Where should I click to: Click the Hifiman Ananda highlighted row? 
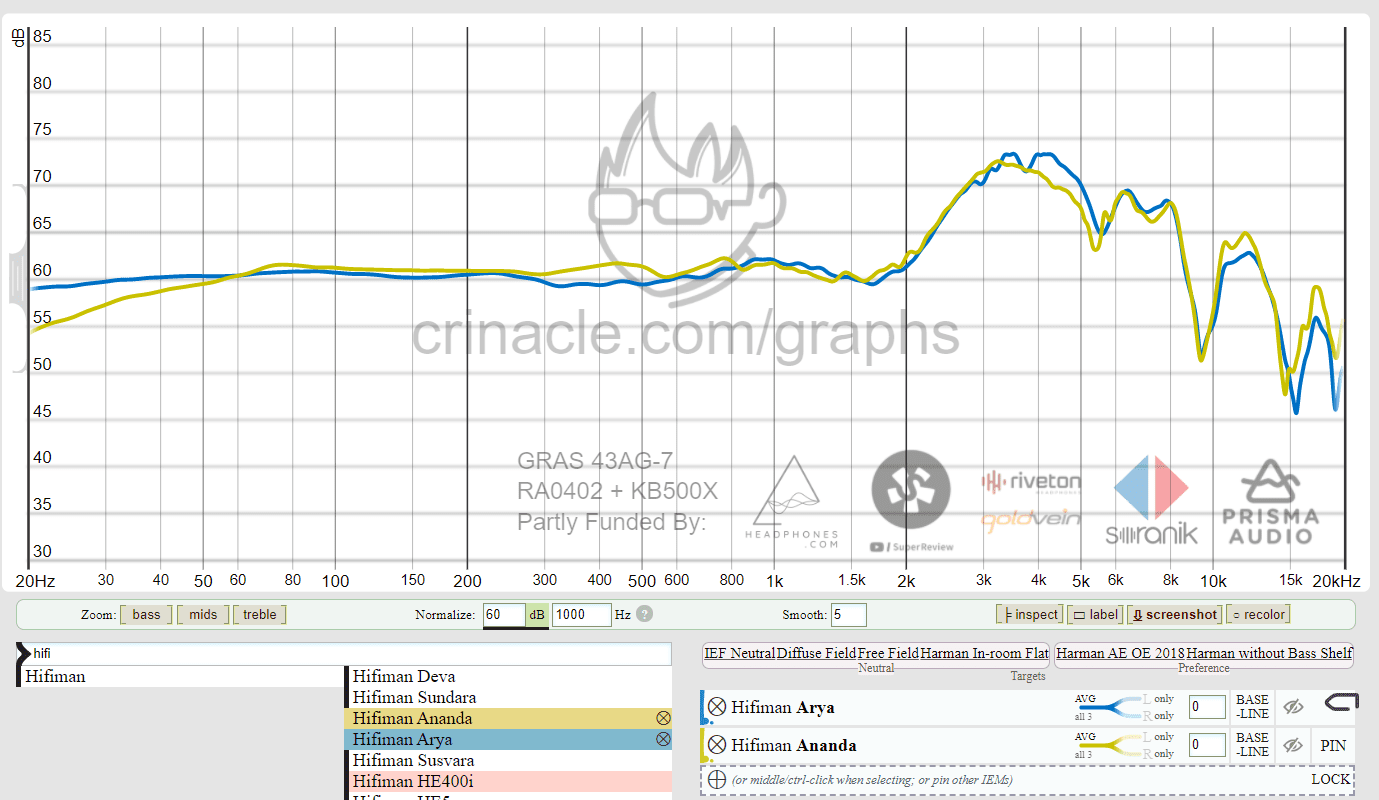coord(509,718)
